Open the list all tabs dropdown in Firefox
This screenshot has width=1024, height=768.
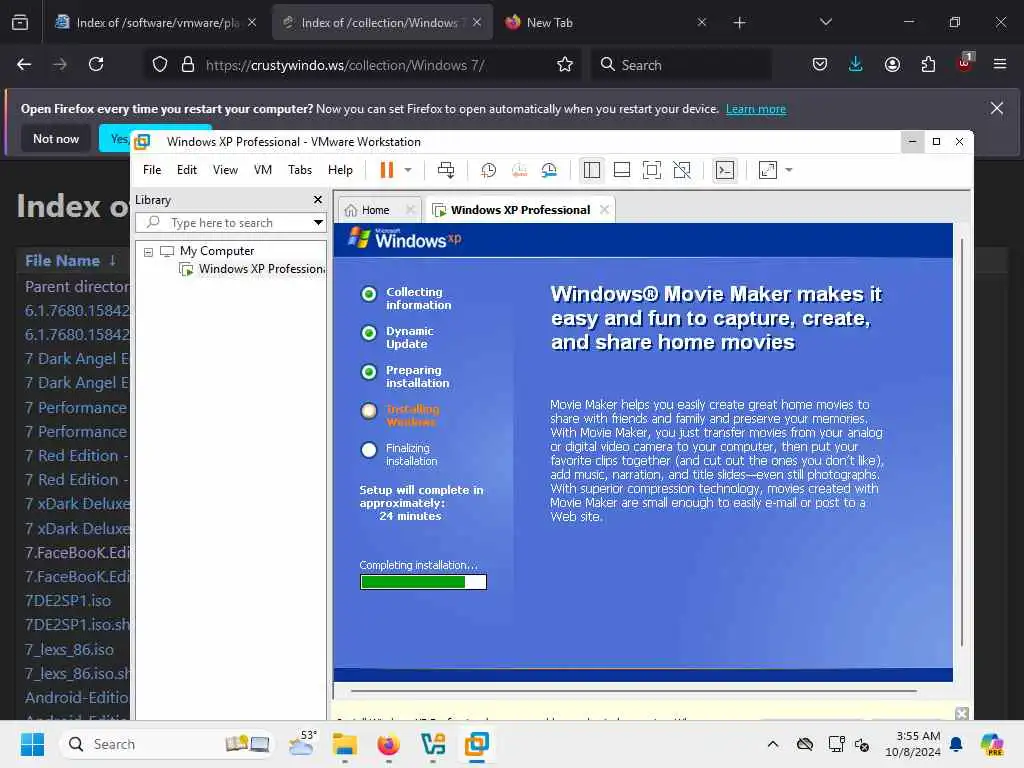point(825,22)
